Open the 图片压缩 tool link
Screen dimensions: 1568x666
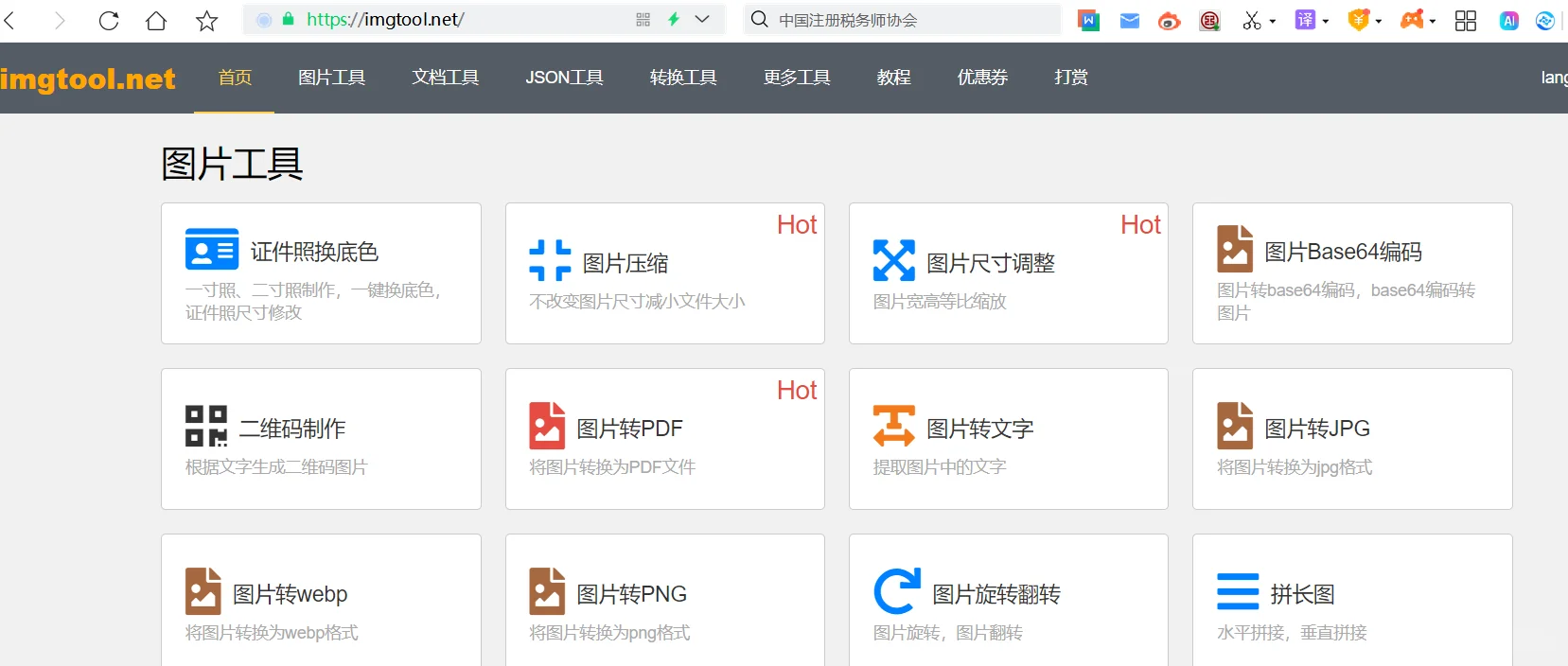tap(625, 263)
